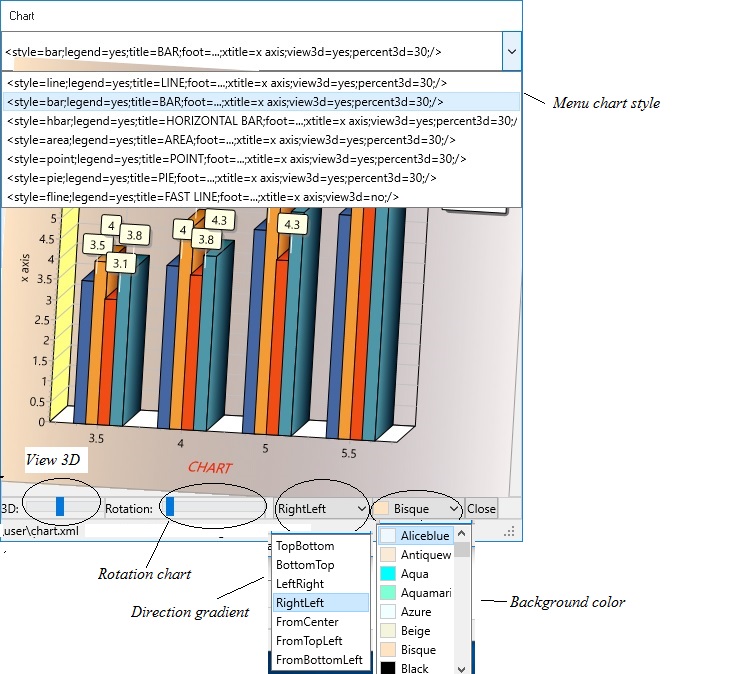Screen dimensions: 737x674
Task: Click the chart.xml file path field
Action: (40, 531)
